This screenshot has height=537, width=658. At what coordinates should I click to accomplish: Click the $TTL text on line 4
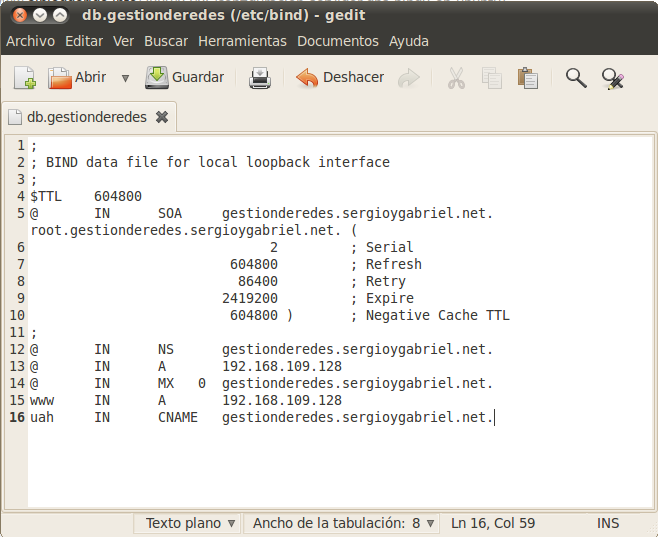(x=46, y=196)
